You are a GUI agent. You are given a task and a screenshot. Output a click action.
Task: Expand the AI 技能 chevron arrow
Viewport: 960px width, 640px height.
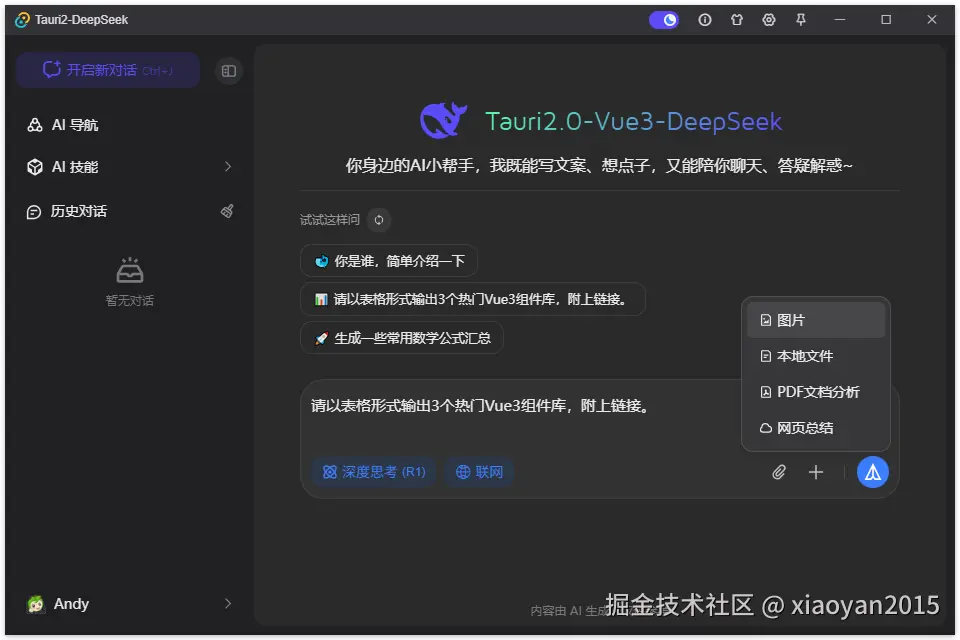coord(228,167)
